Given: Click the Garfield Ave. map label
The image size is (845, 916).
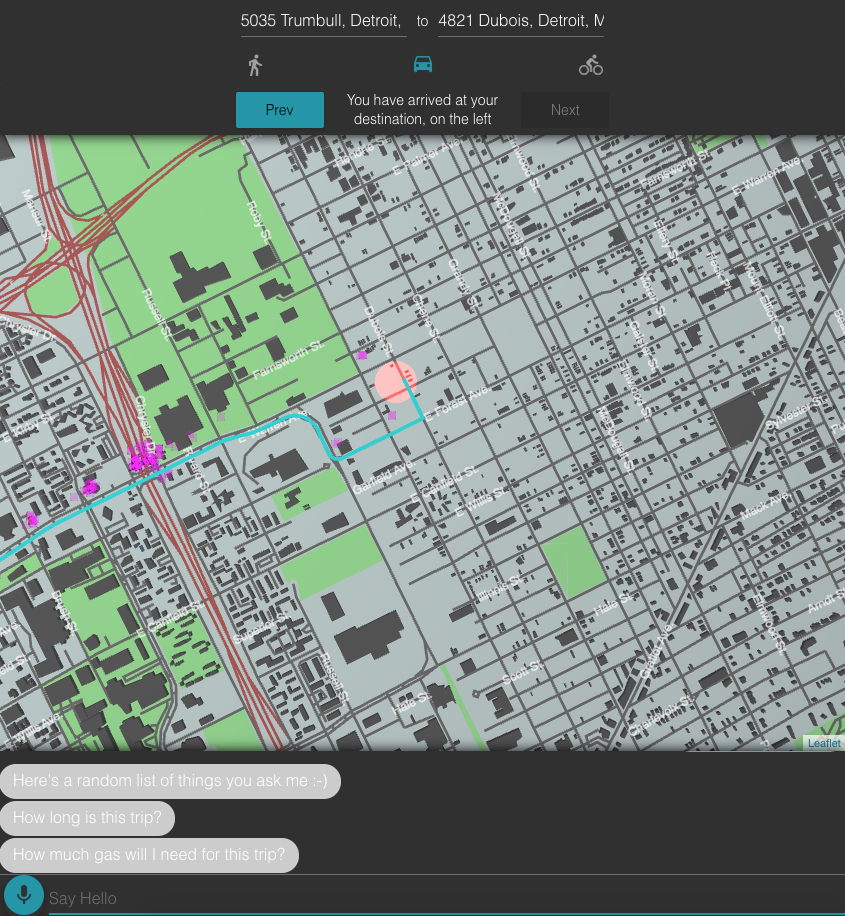Looking at the screenshot, I should 383,477.
